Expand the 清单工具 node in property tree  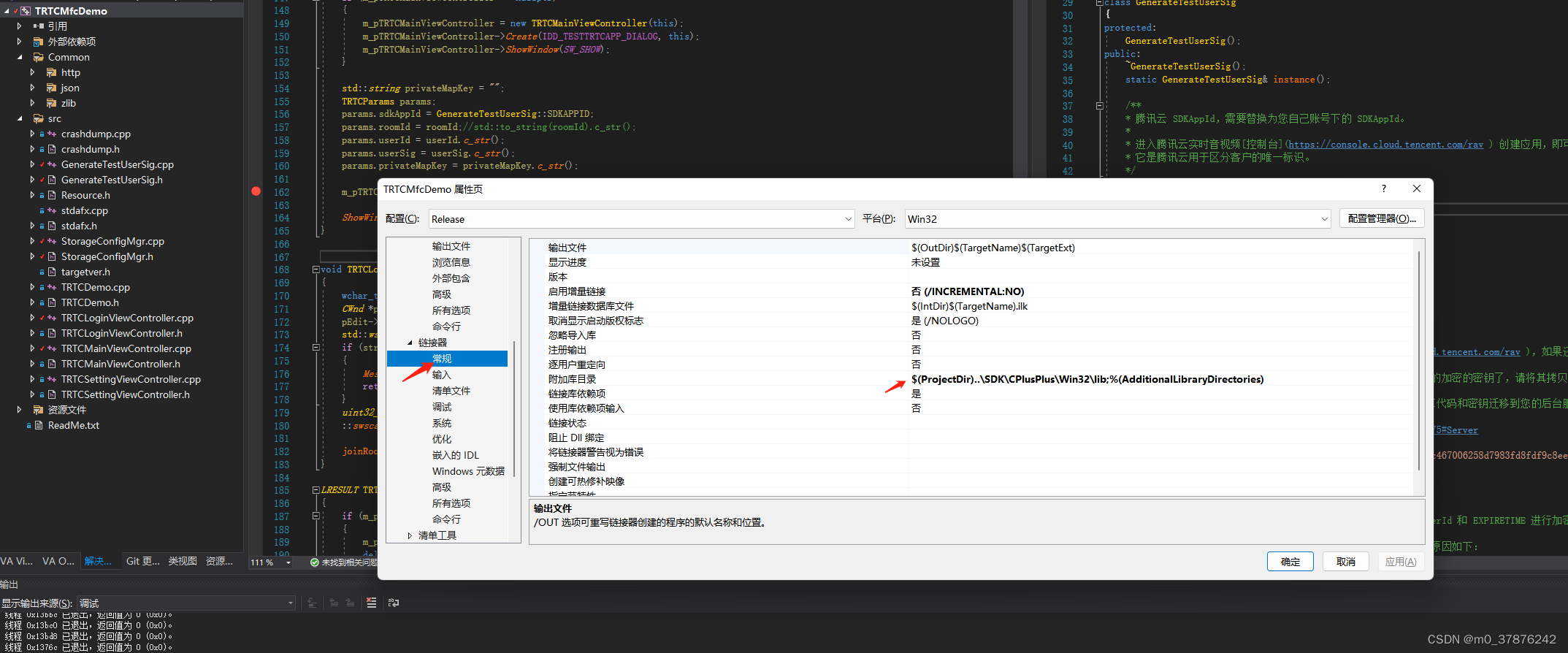click(x=410, y=535)
